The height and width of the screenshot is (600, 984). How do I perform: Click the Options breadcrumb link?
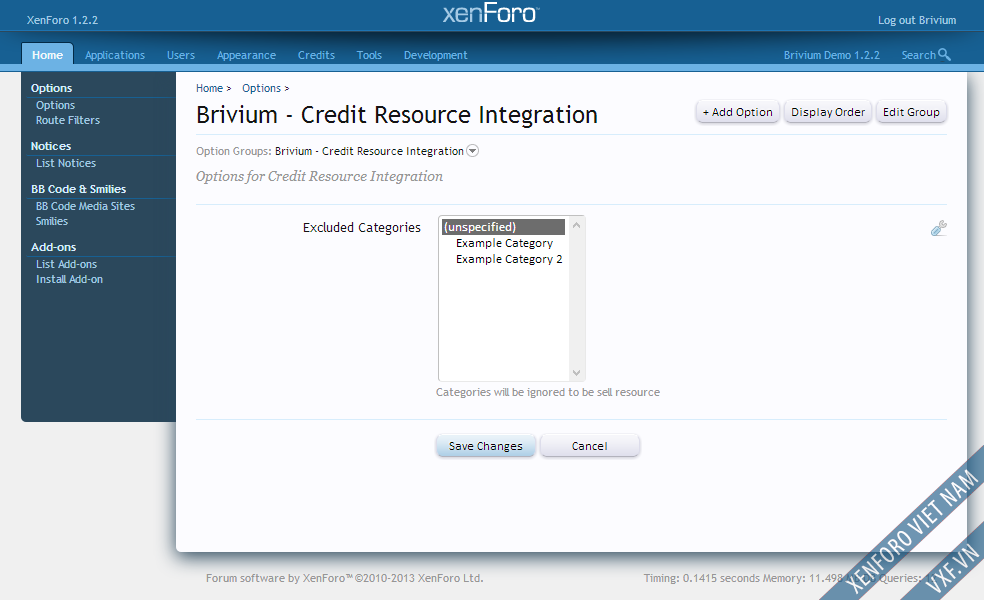261,88
